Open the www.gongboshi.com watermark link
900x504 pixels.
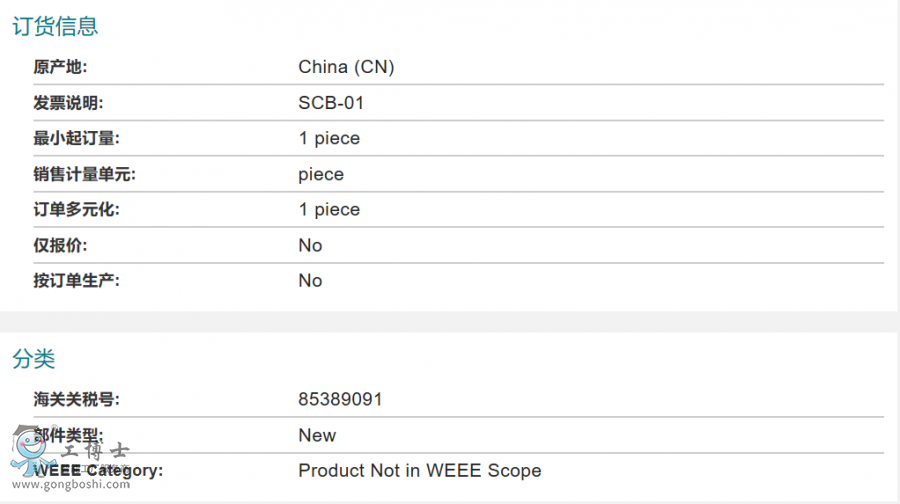click(x=71, y=485)
